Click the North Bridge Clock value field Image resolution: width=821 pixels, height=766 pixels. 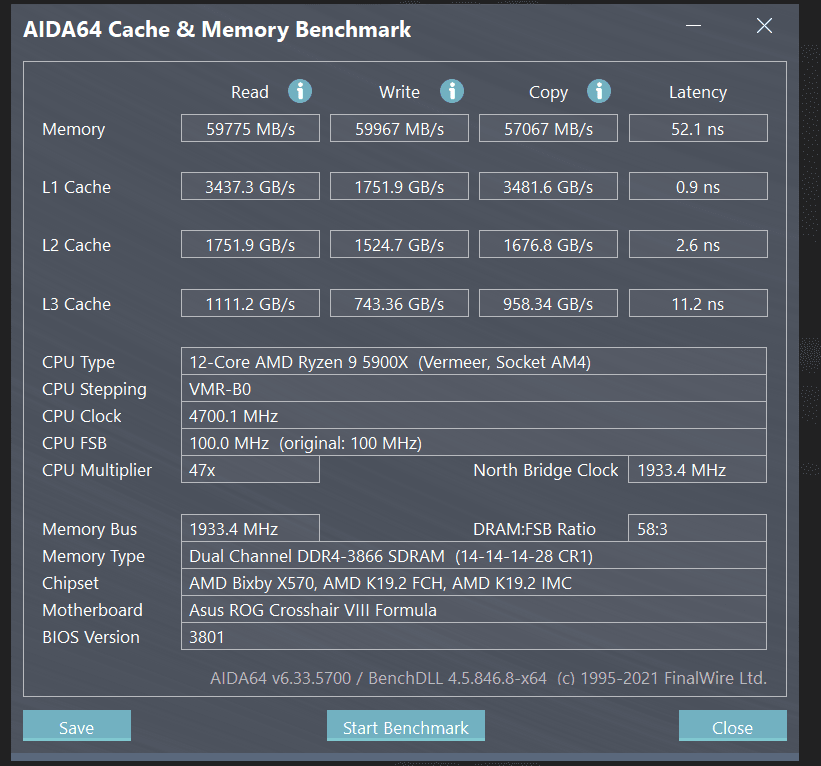tap(697, 470)
